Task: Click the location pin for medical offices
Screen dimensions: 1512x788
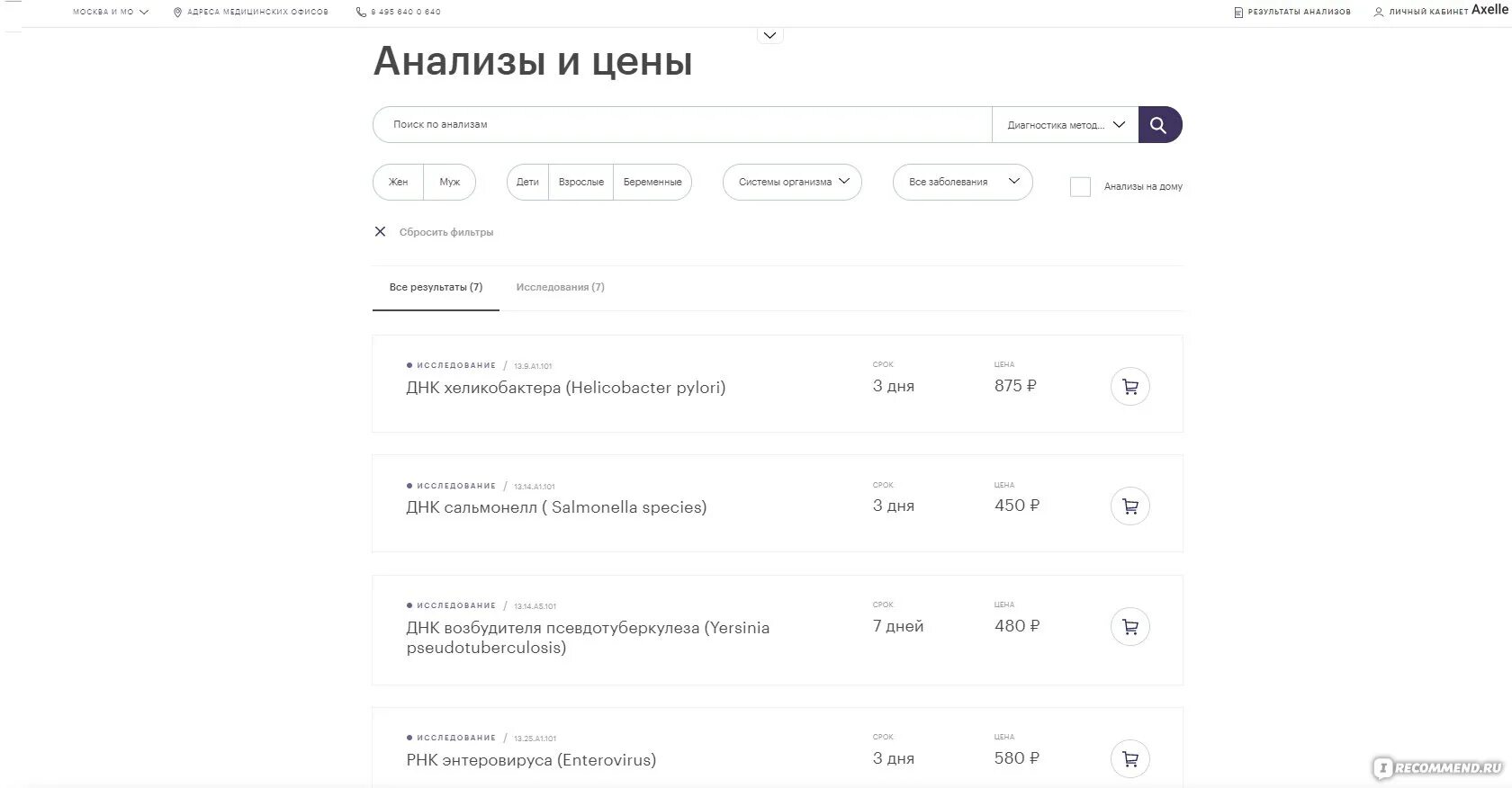Action: click(x=177, y=13)
